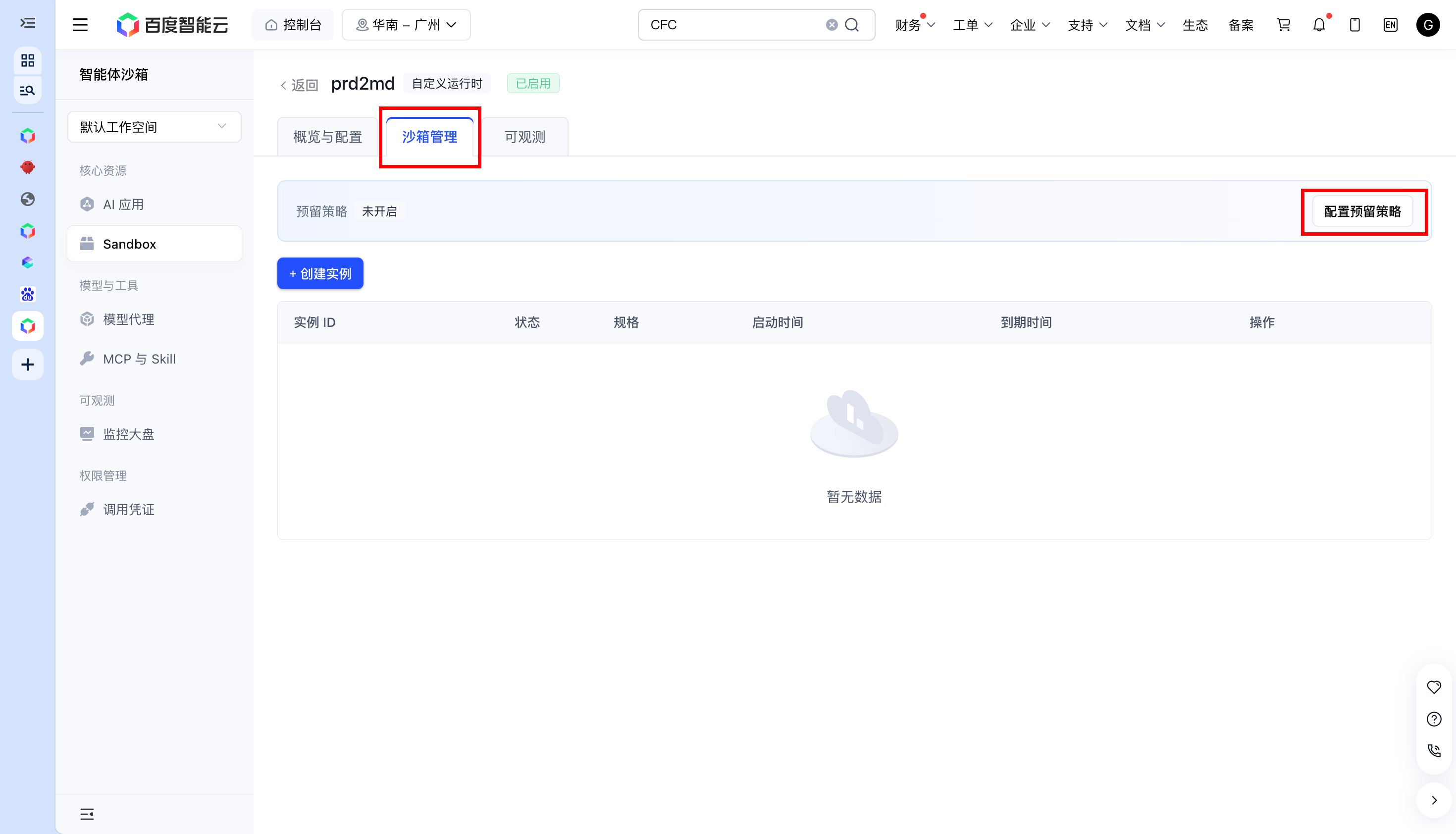Expand the 财务 menu

click(915, 25)
